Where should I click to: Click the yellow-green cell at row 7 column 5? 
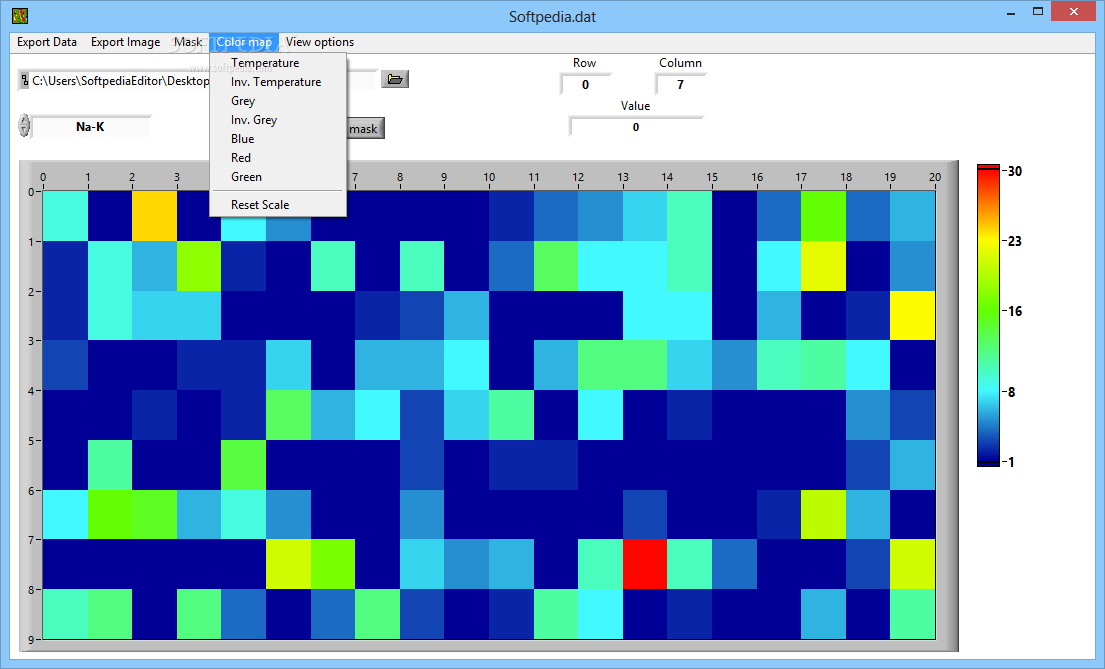288,564
